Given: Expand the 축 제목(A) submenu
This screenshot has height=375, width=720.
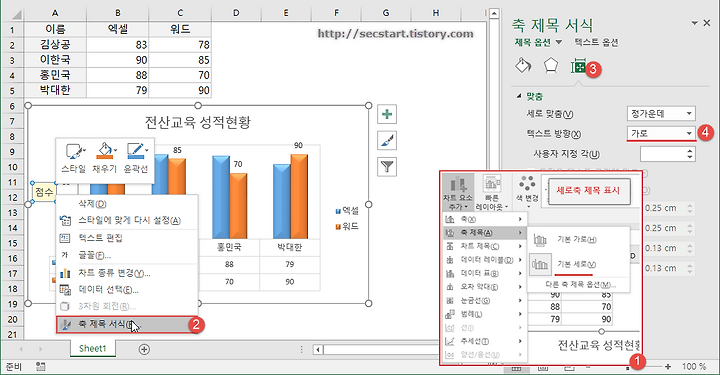Looking at the screenshot, I should [484, 233].
